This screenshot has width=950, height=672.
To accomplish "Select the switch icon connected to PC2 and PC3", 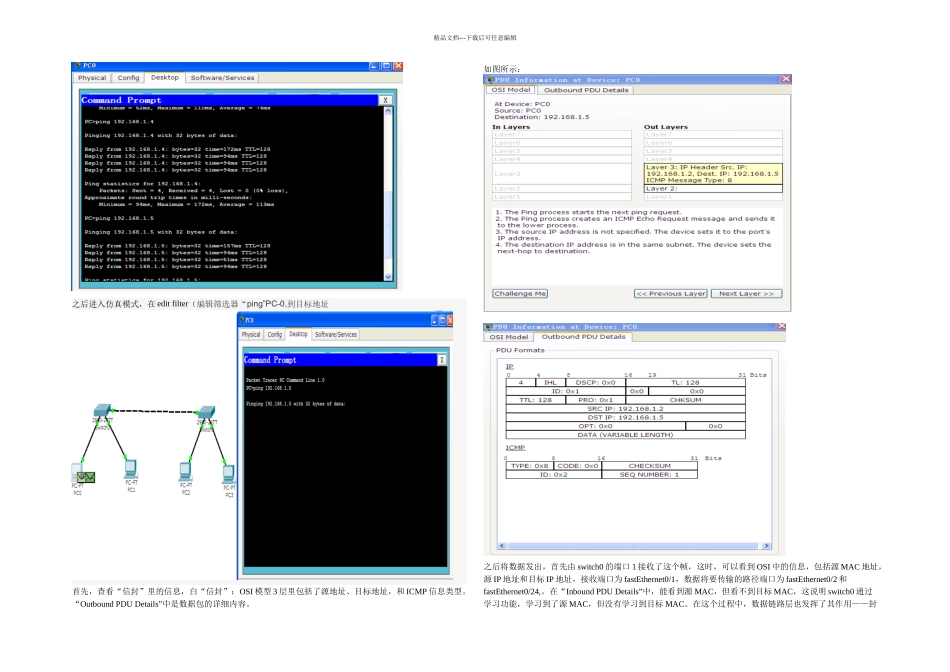I will pos(207,412).
